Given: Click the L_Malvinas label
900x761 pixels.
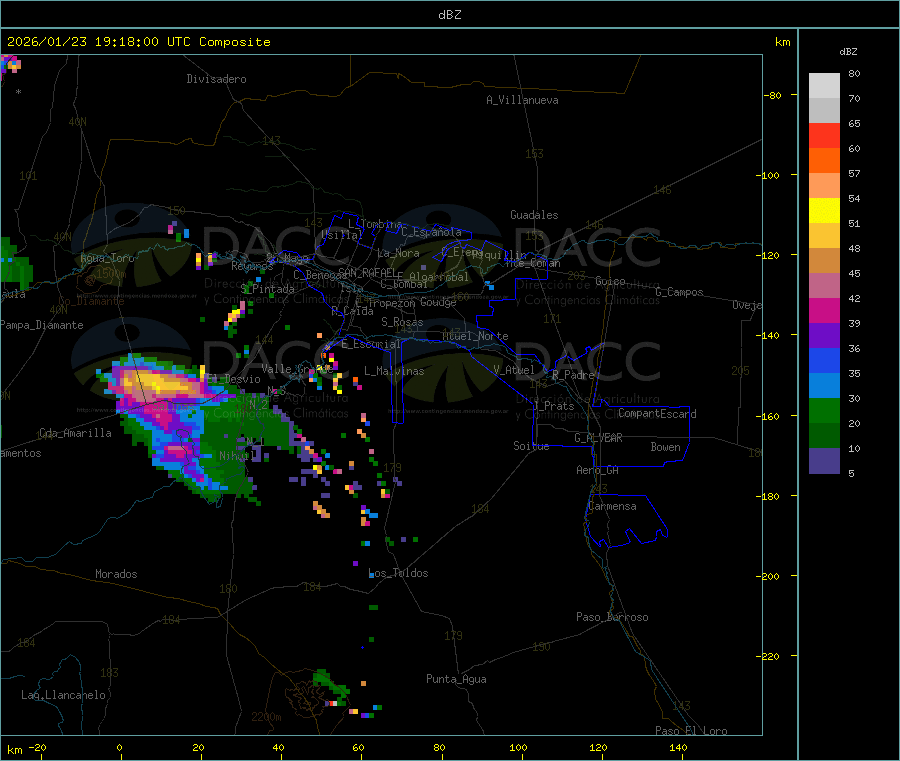Looking at the screenshot, I should point(394,371).
